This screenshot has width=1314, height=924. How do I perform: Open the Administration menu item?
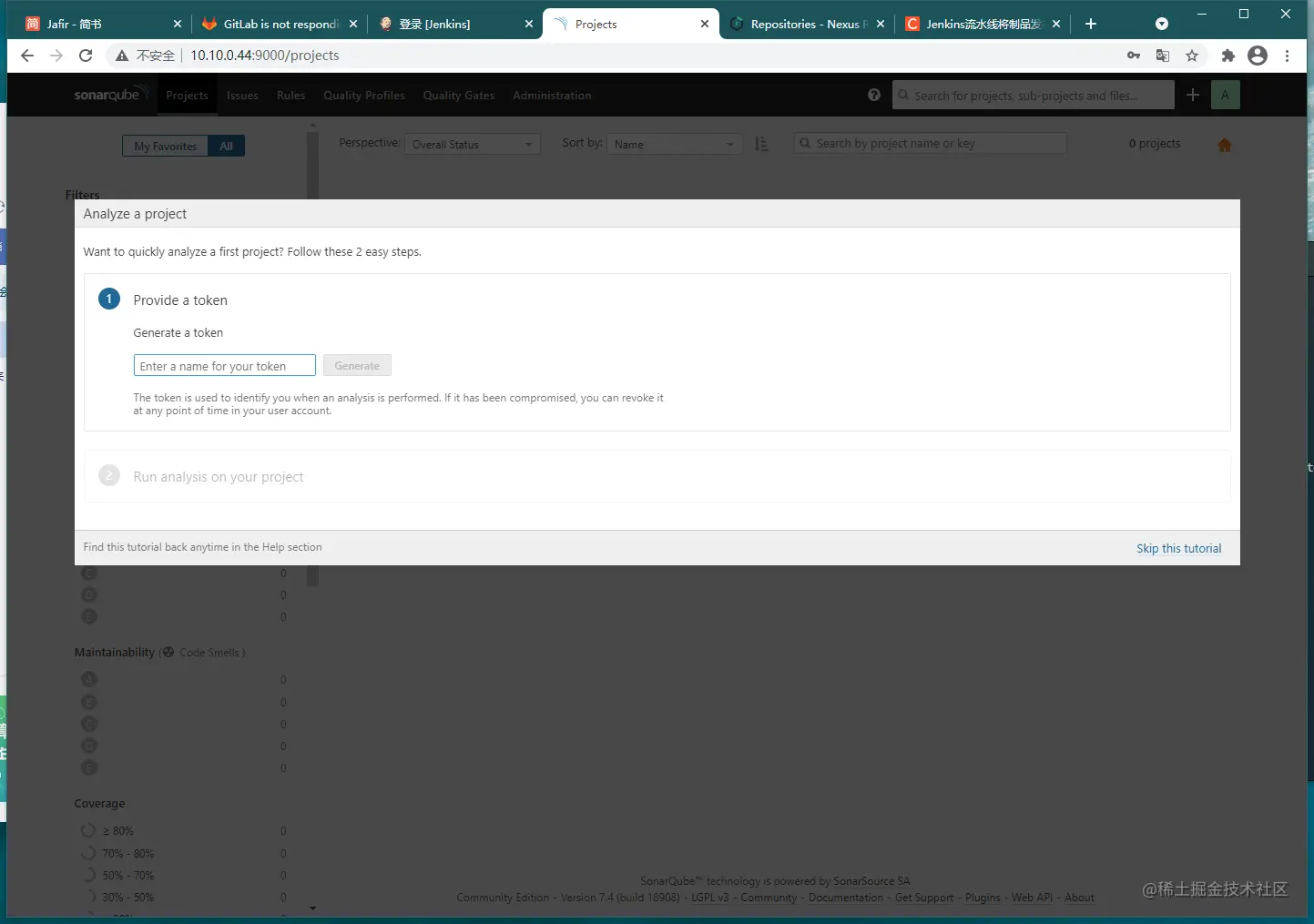(x=552, y=95)
